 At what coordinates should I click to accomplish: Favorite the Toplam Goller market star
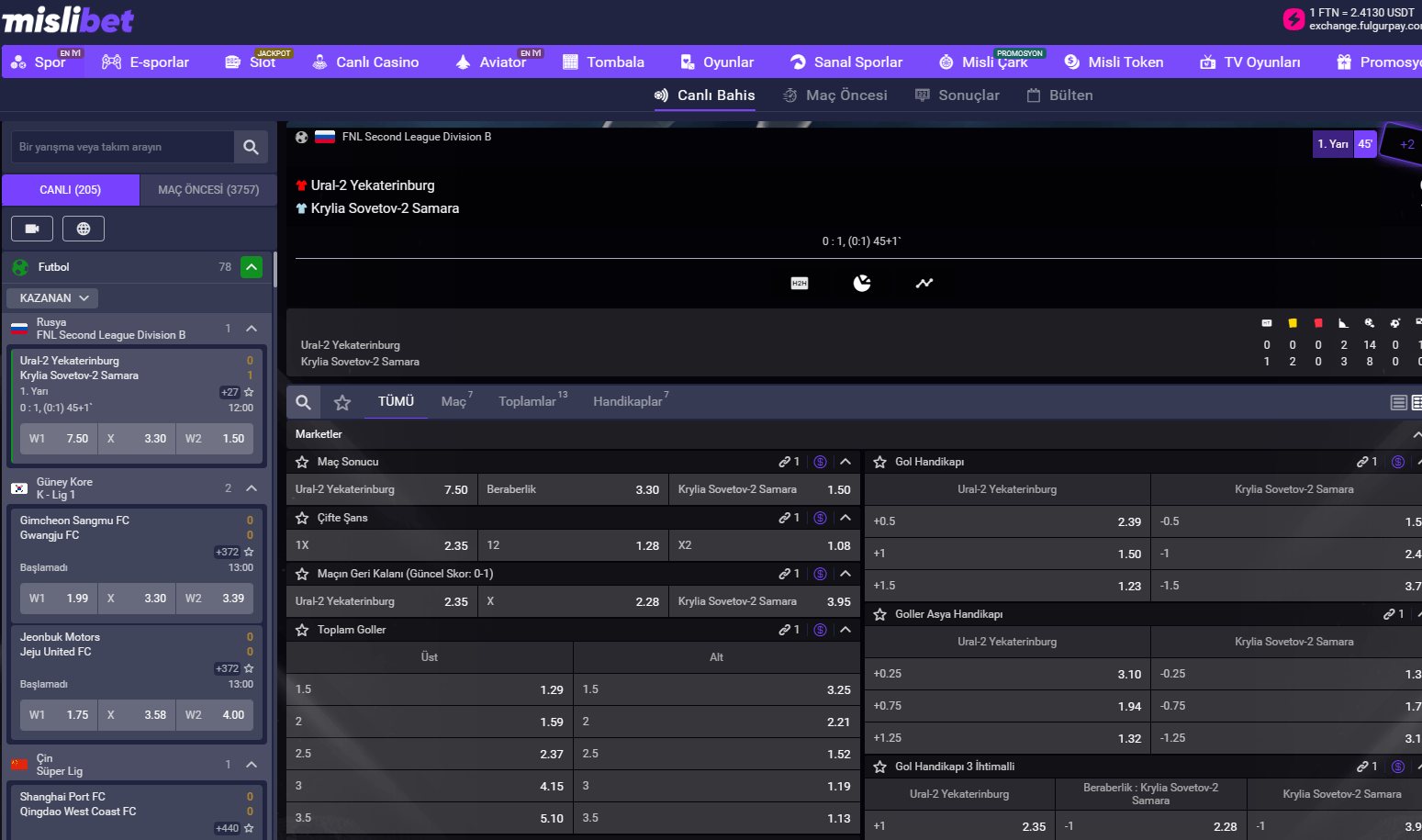[x=302, y=630]
